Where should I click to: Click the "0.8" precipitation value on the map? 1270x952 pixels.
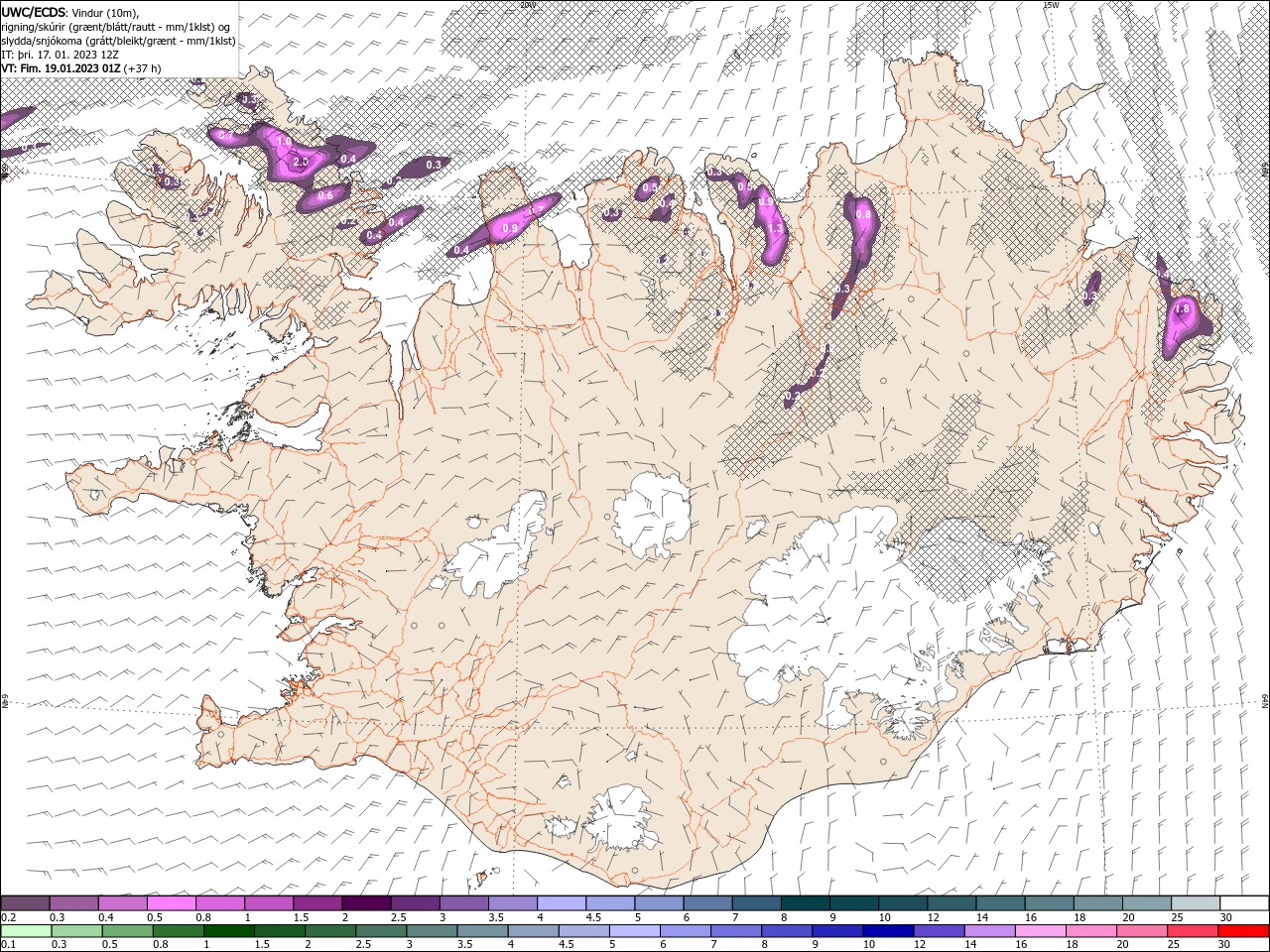click(862, 214)
